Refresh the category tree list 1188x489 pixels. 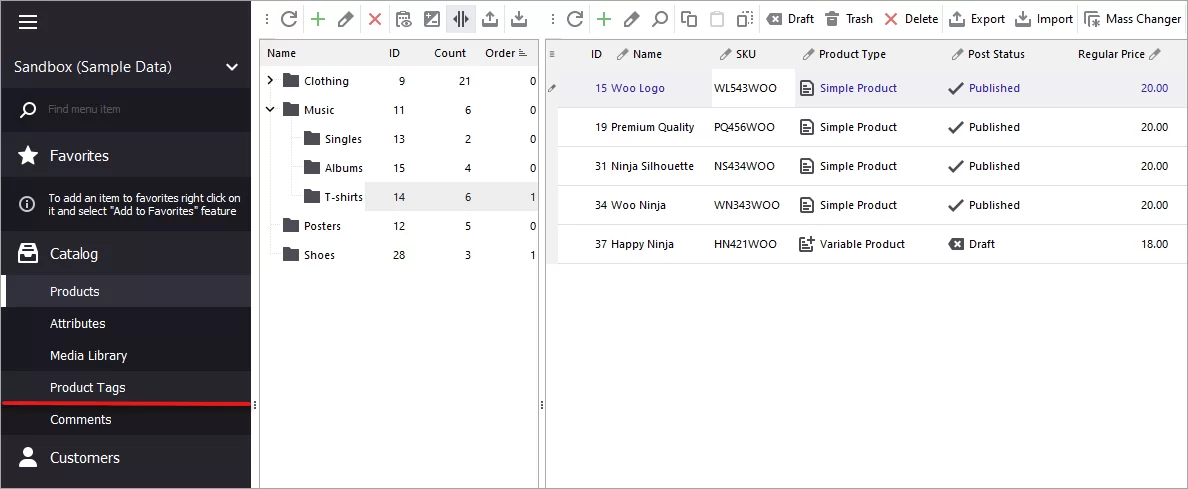pos(289,19)
